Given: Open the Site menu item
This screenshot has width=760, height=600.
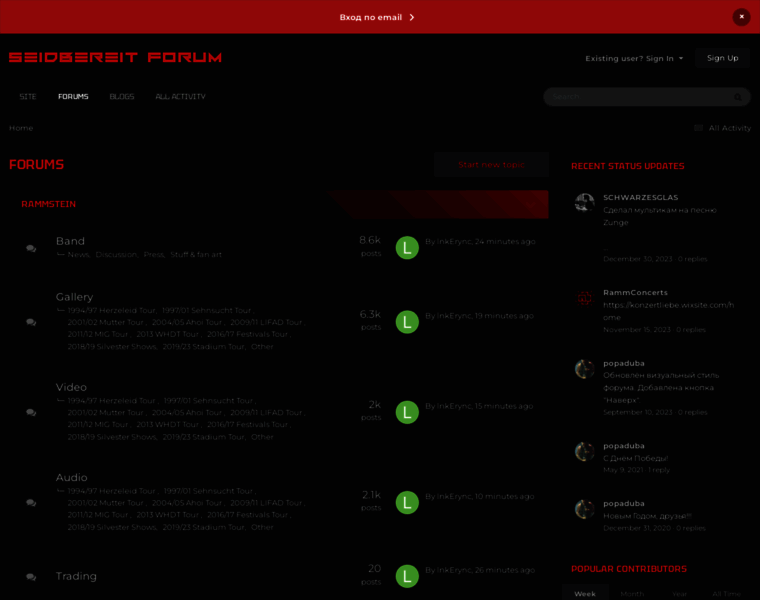Looking at the screenshot, I should click(28, 96).
